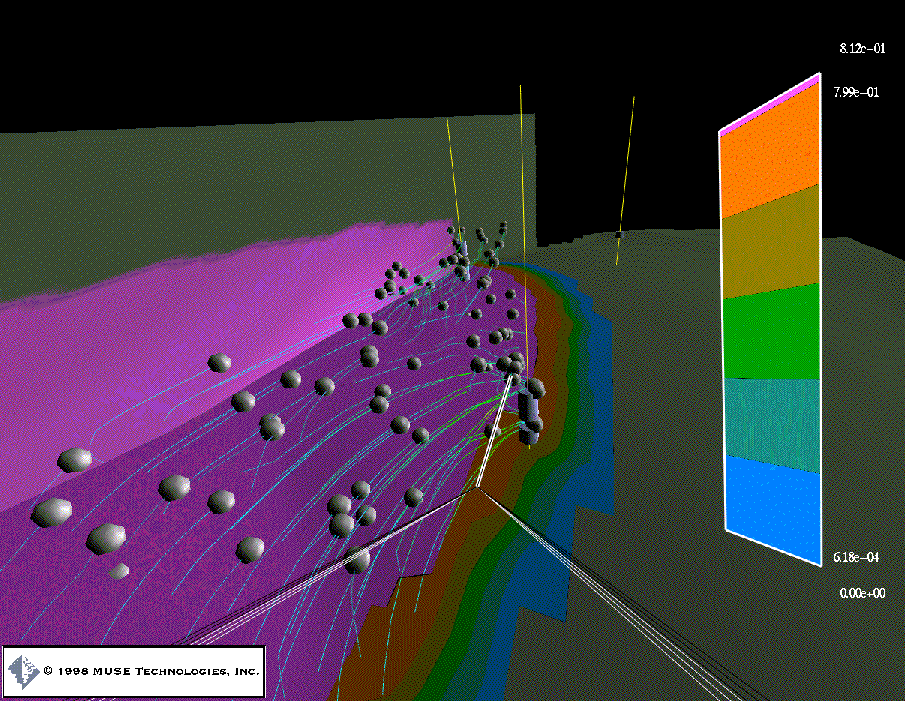
Task: Click the teal band in the color legend
Action: (x=772, y=425)
